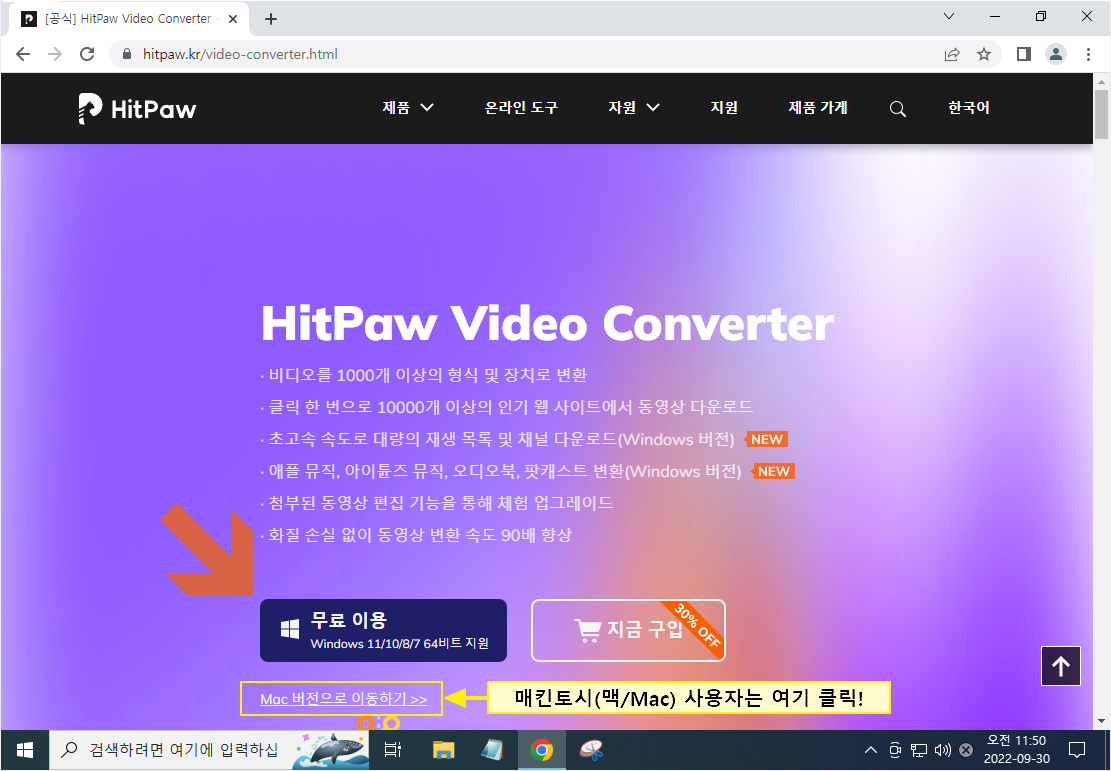1111x771 pixels.
Task: Click the 한국어 language selector
Action: tap(969, 108)
